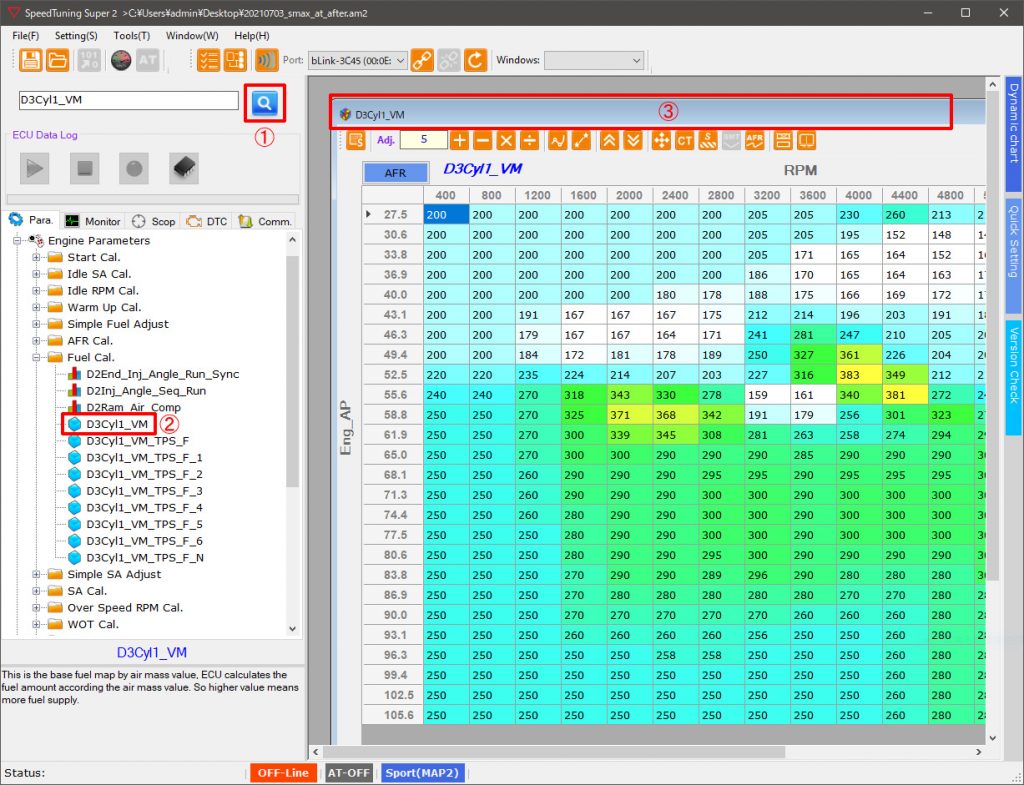Image resolution: width=1024 pixels, height=785 pixels.
Task: Click the chip icon in ECU Data Log
Action: pos(184,168)
